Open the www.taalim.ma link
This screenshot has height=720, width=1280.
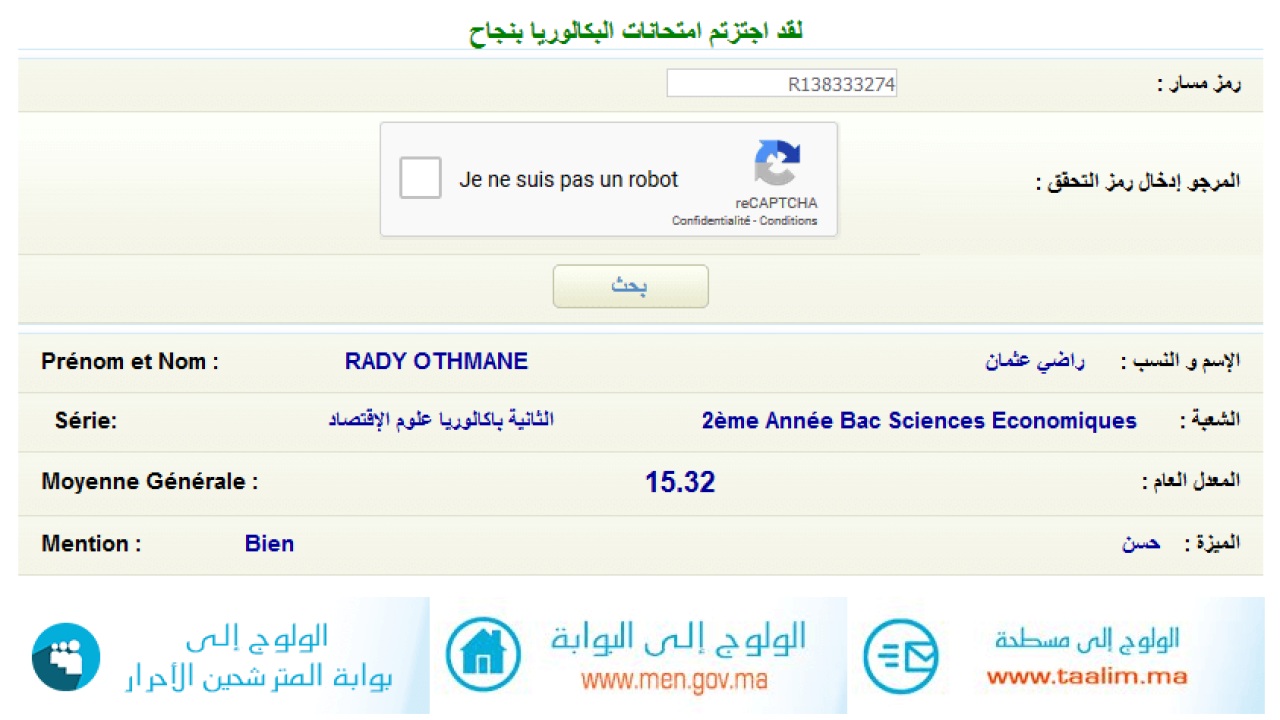1087,676
